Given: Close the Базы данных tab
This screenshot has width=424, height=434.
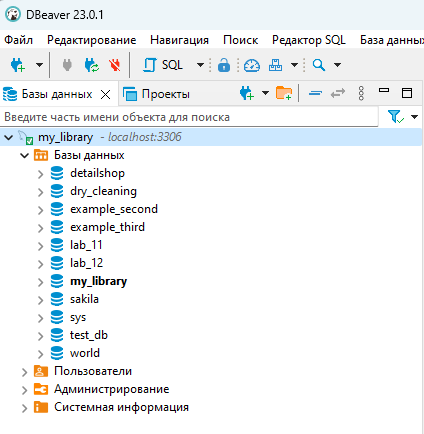Looking at the screenshot, I should click(106, 95).
